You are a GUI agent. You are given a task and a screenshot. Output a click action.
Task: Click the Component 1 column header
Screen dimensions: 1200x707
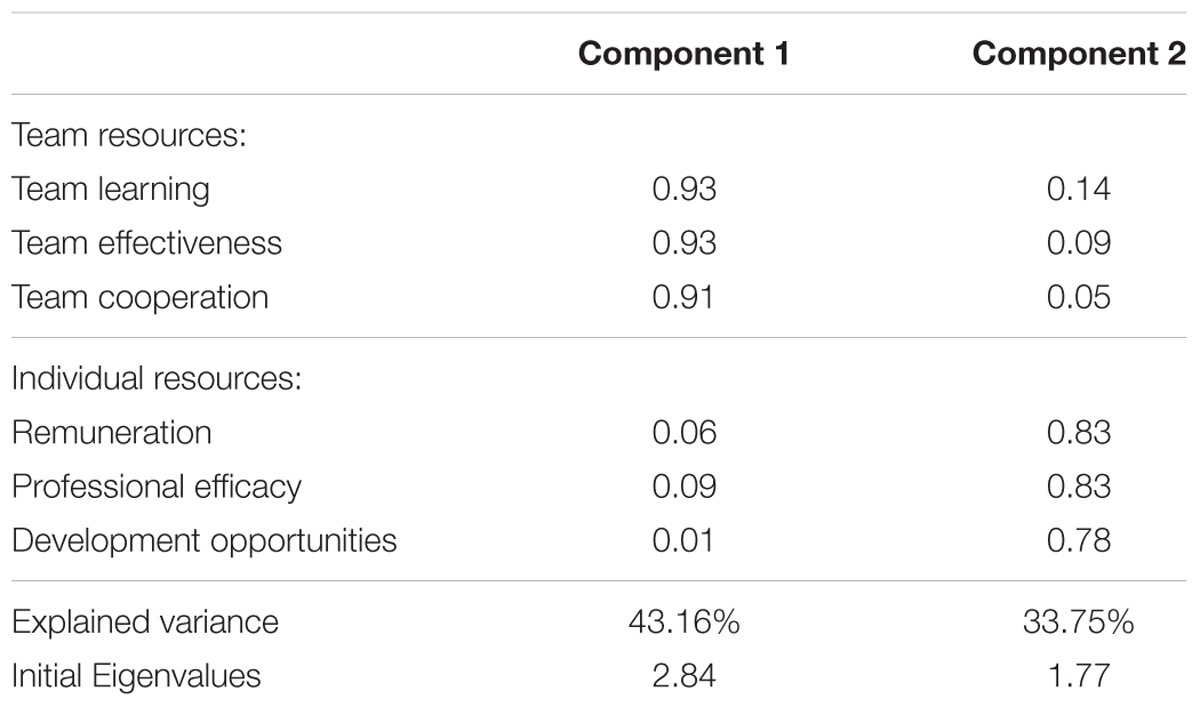pyautogui.click(x=684, y=54)
